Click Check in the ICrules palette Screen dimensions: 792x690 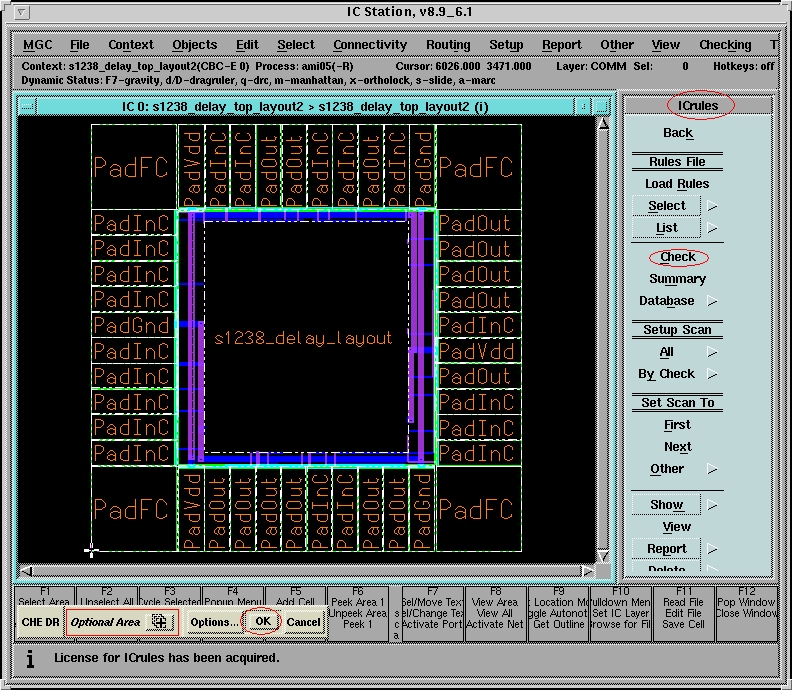677,257
